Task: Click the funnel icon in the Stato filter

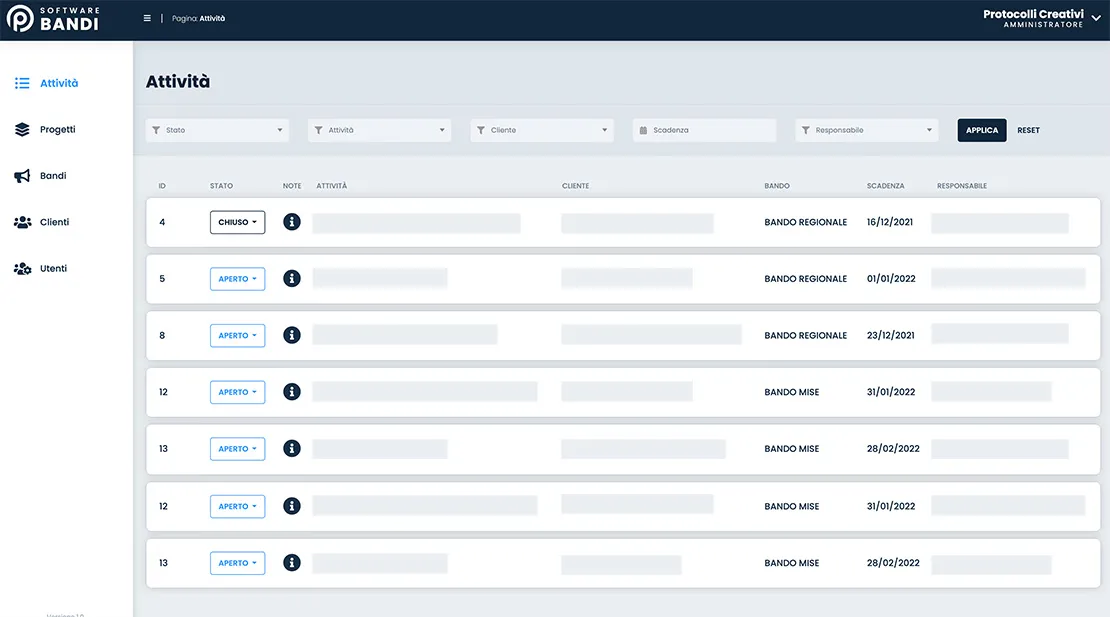Action: point(156,130)
